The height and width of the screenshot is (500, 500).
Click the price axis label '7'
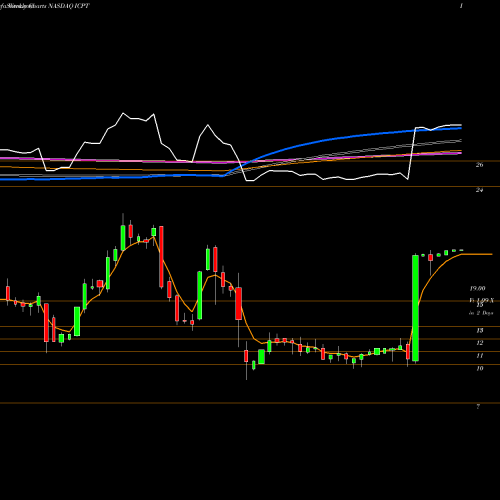478,407
